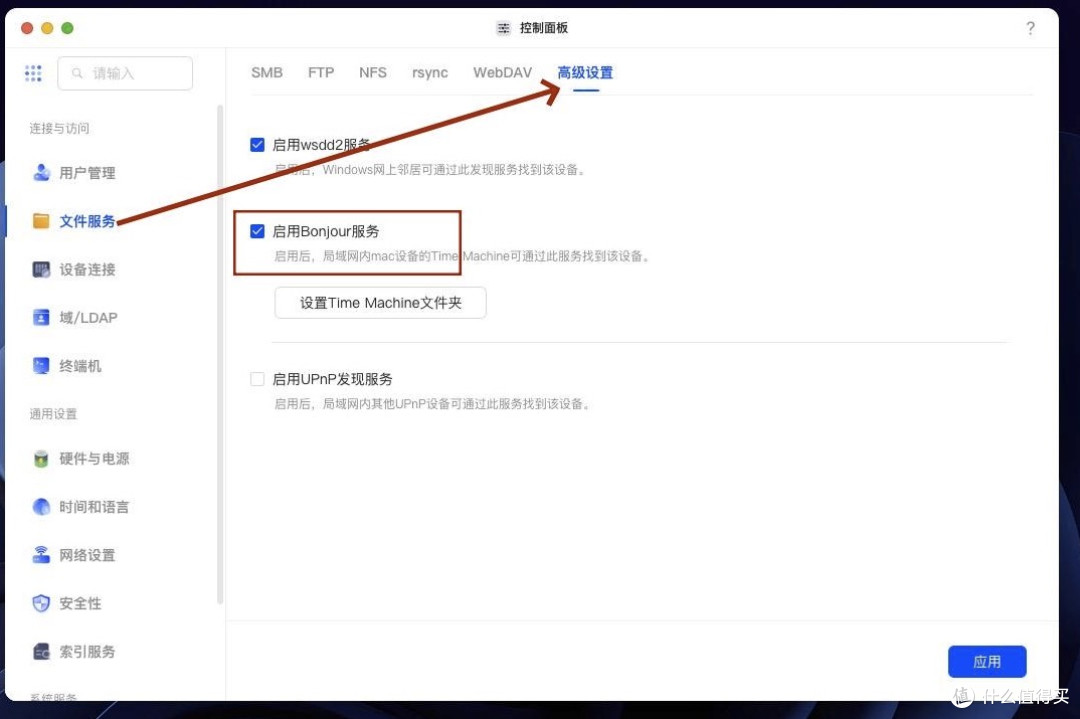This screenshot has height=719, width=1080.
Task: Switch to the FTP tab
Action: pyautogui.click(x=321, y=72)
